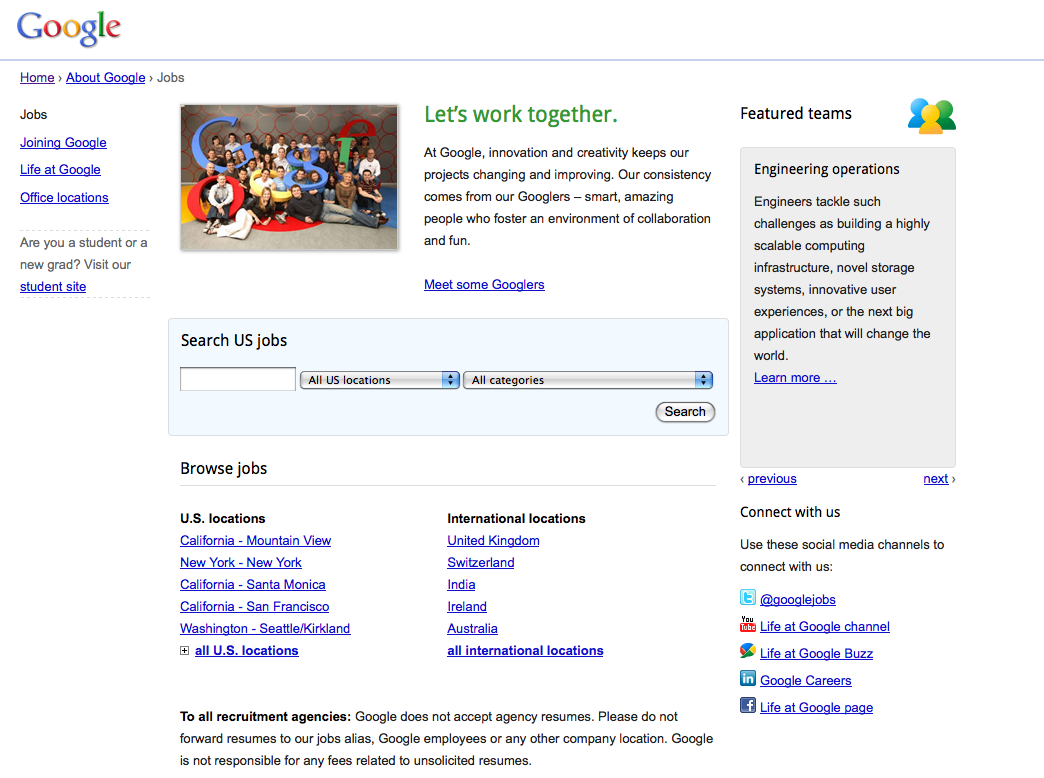Viewport: 1044px width, 778px height.
Task: Go to Home breadcrumb
Action: click(37, 78)
